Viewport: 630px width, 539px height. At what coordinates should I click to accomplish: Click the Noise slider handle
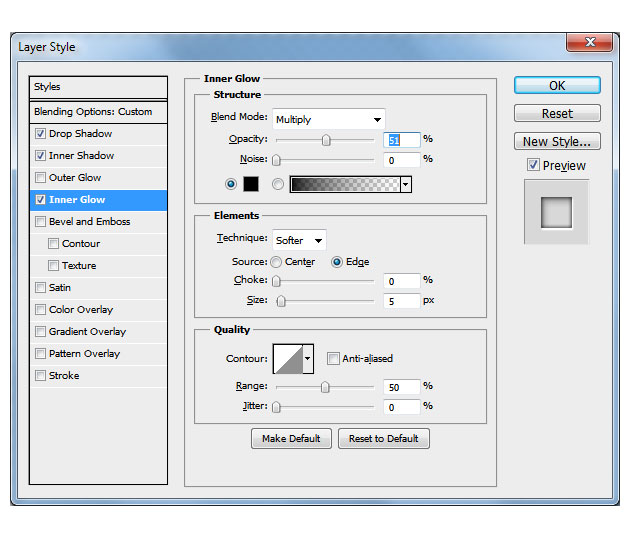click(276, 160)
